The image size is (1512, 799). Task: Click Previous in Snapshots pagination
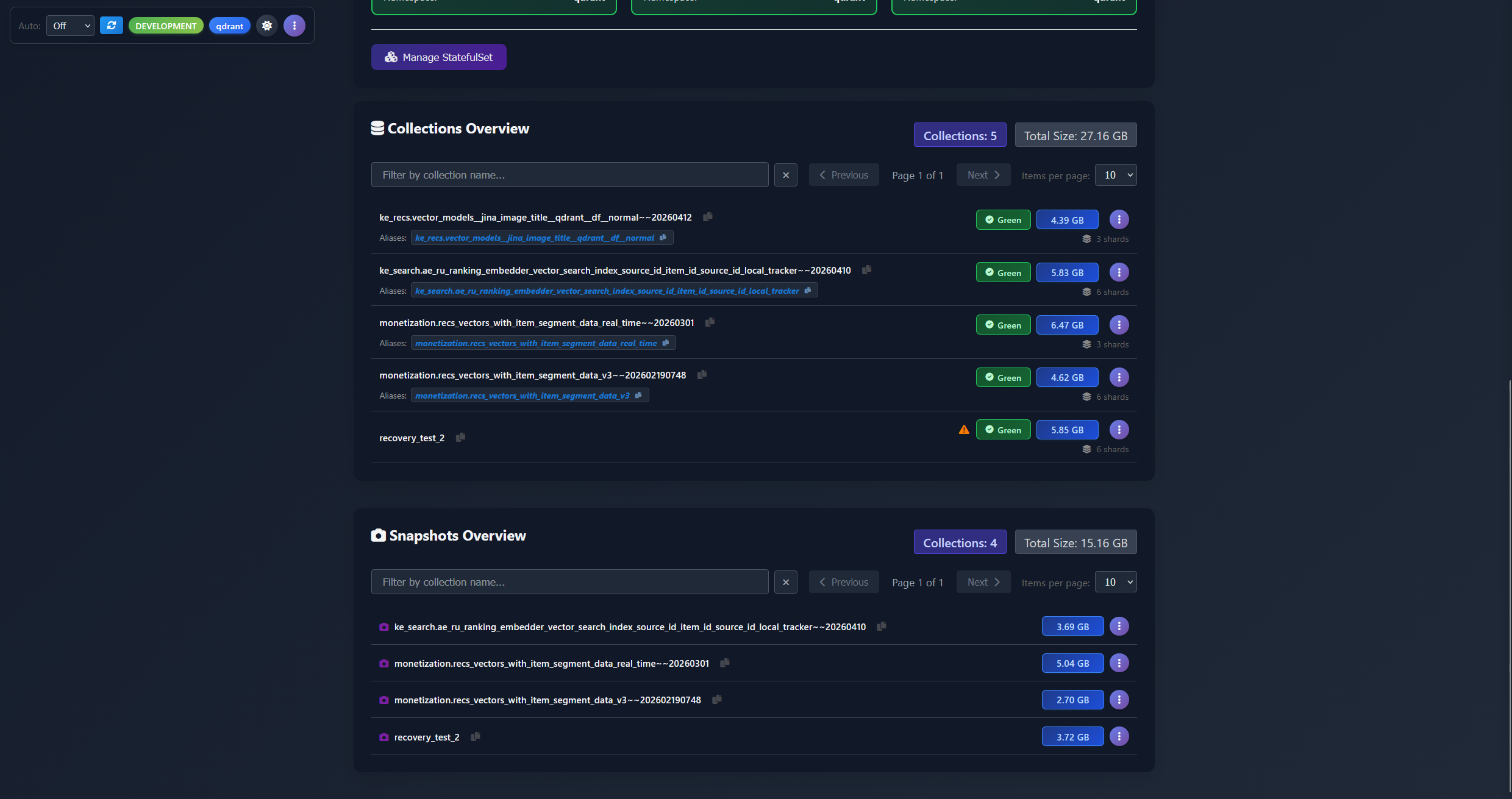843,582
